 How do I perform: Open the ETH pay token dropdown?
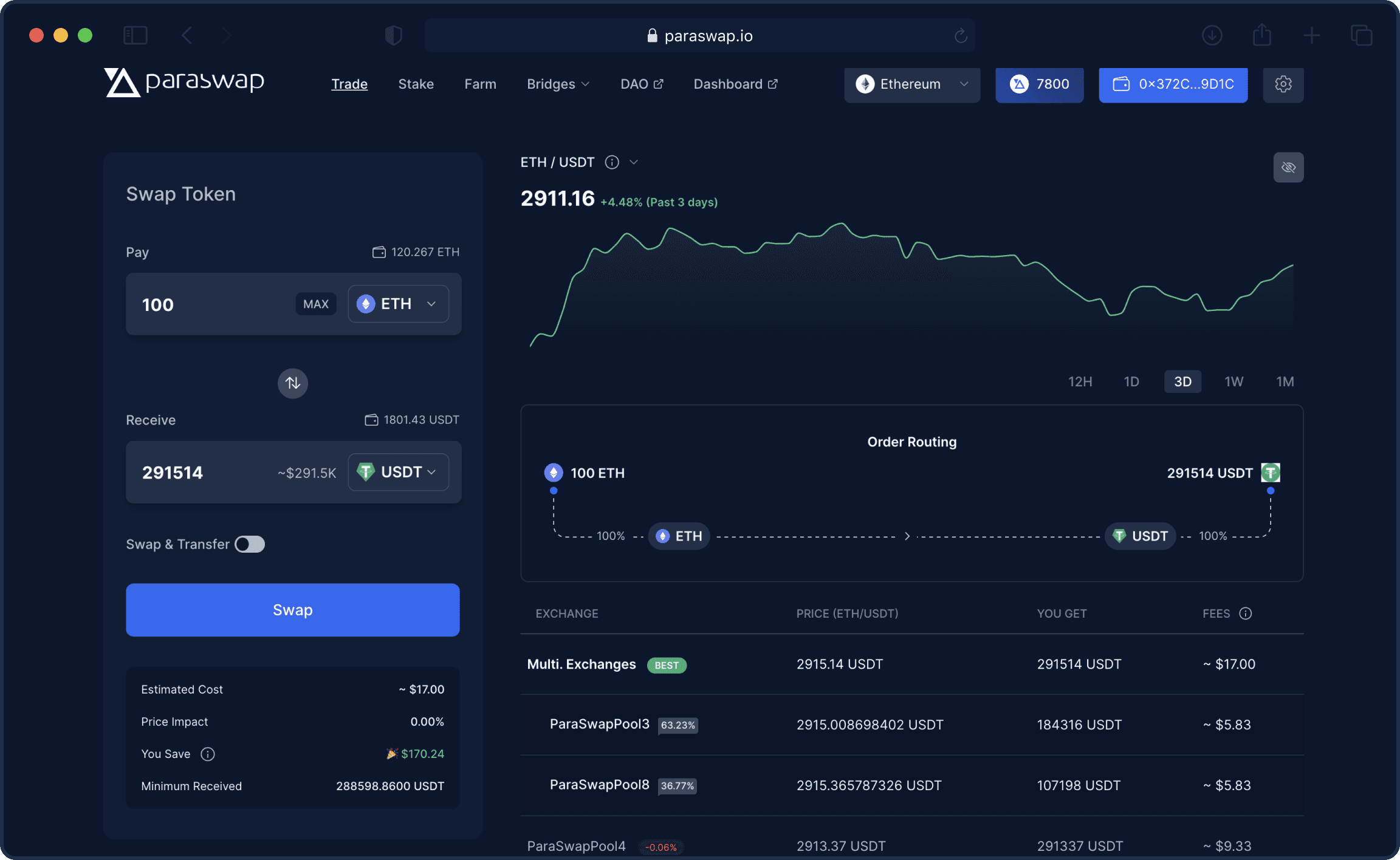tap(398, 304)
